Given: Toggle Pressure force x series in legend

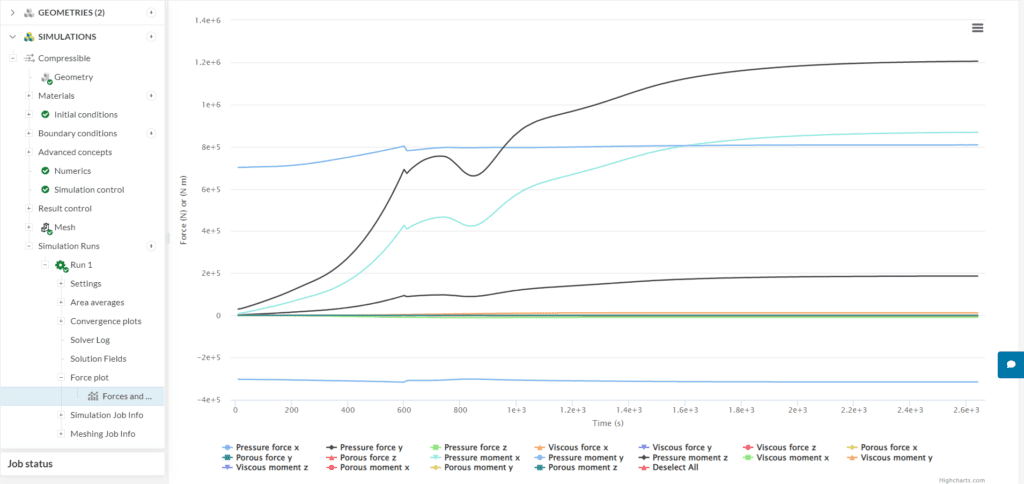Looking at the screenshot, I should pyautogui.click(x=265, y=447).
